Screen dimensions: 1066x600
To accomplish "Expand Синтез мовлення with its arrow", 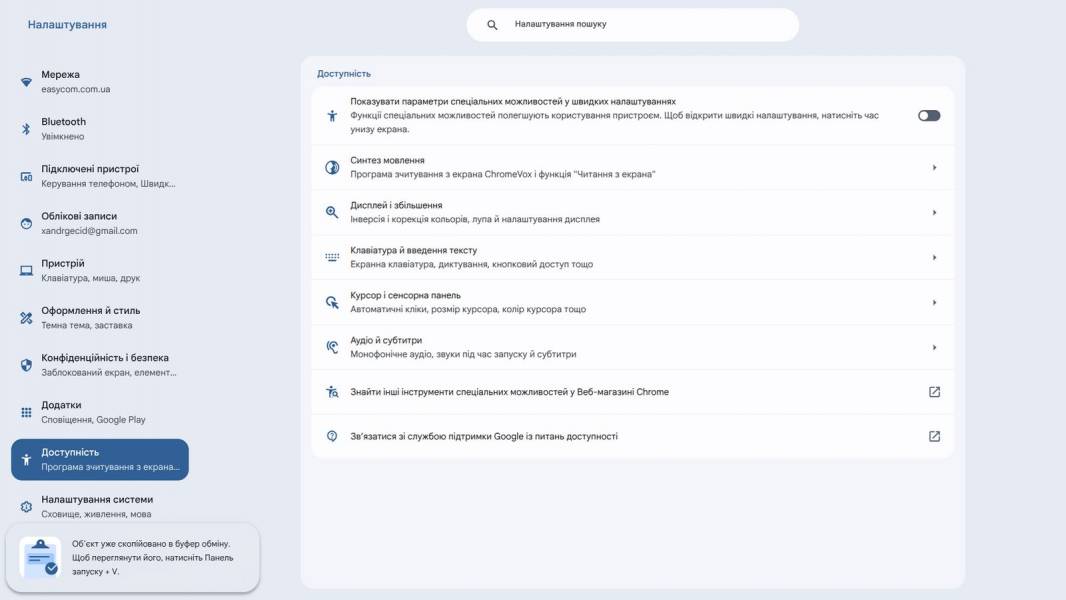I will [x=934, y=167].
